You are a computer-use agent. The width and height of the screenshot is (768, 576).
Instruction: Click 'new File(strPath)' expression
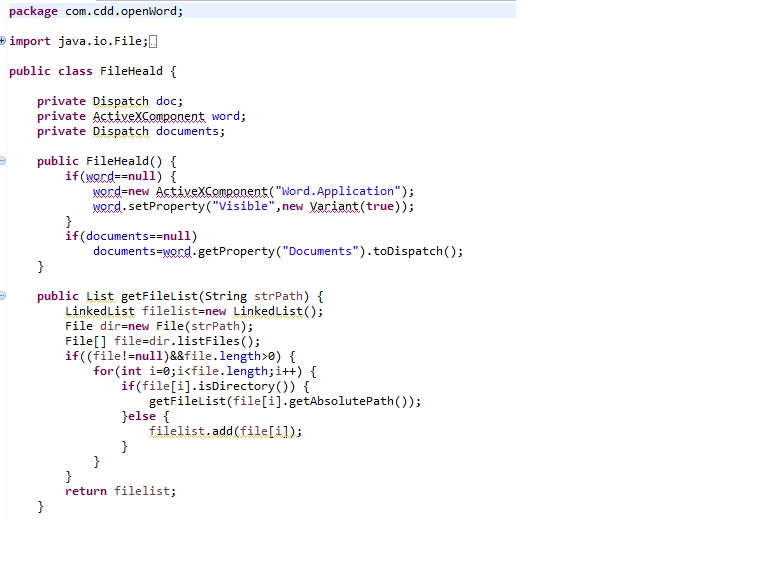click(x=187, y=326)
